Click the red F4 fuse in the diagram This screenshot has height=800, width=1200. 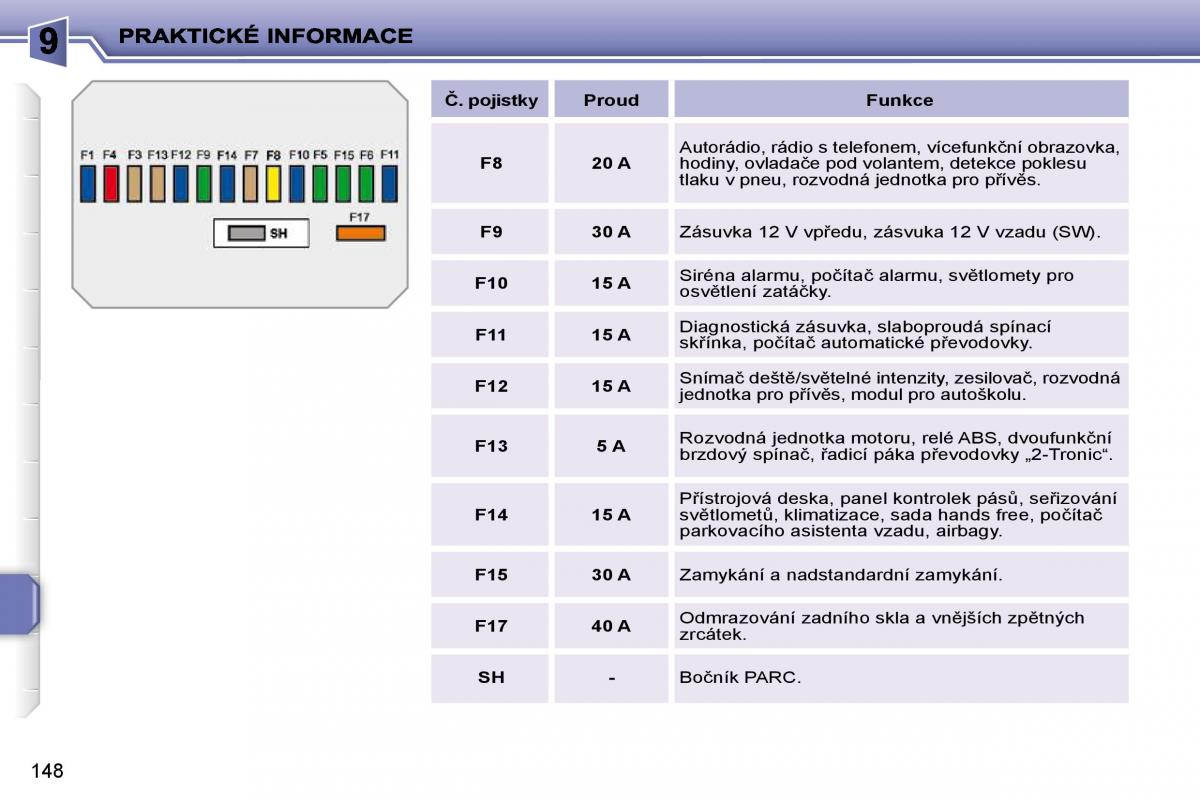pos(111,184)
